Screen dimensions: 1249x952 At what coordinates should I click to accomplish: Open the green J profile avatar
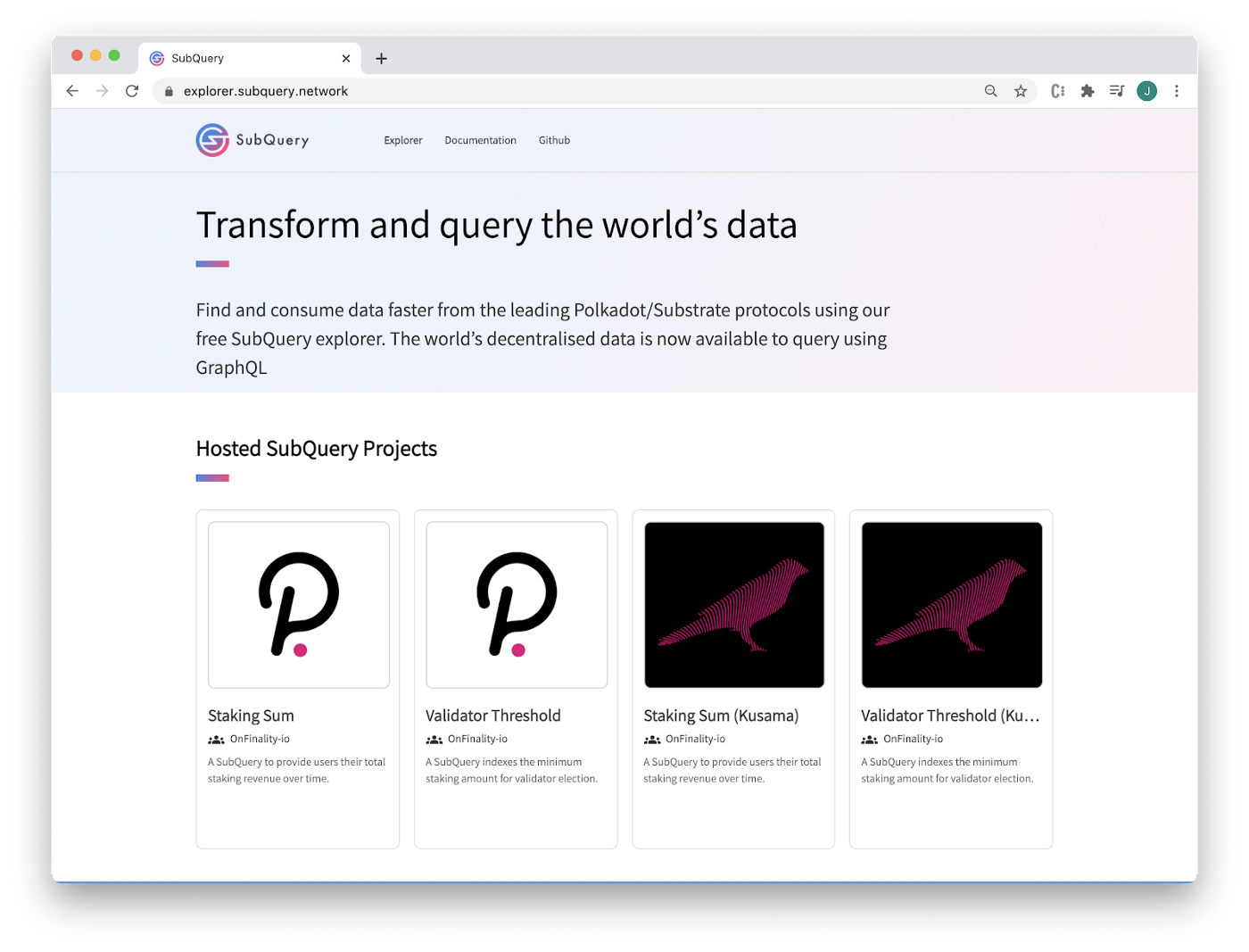[1147, 91]
